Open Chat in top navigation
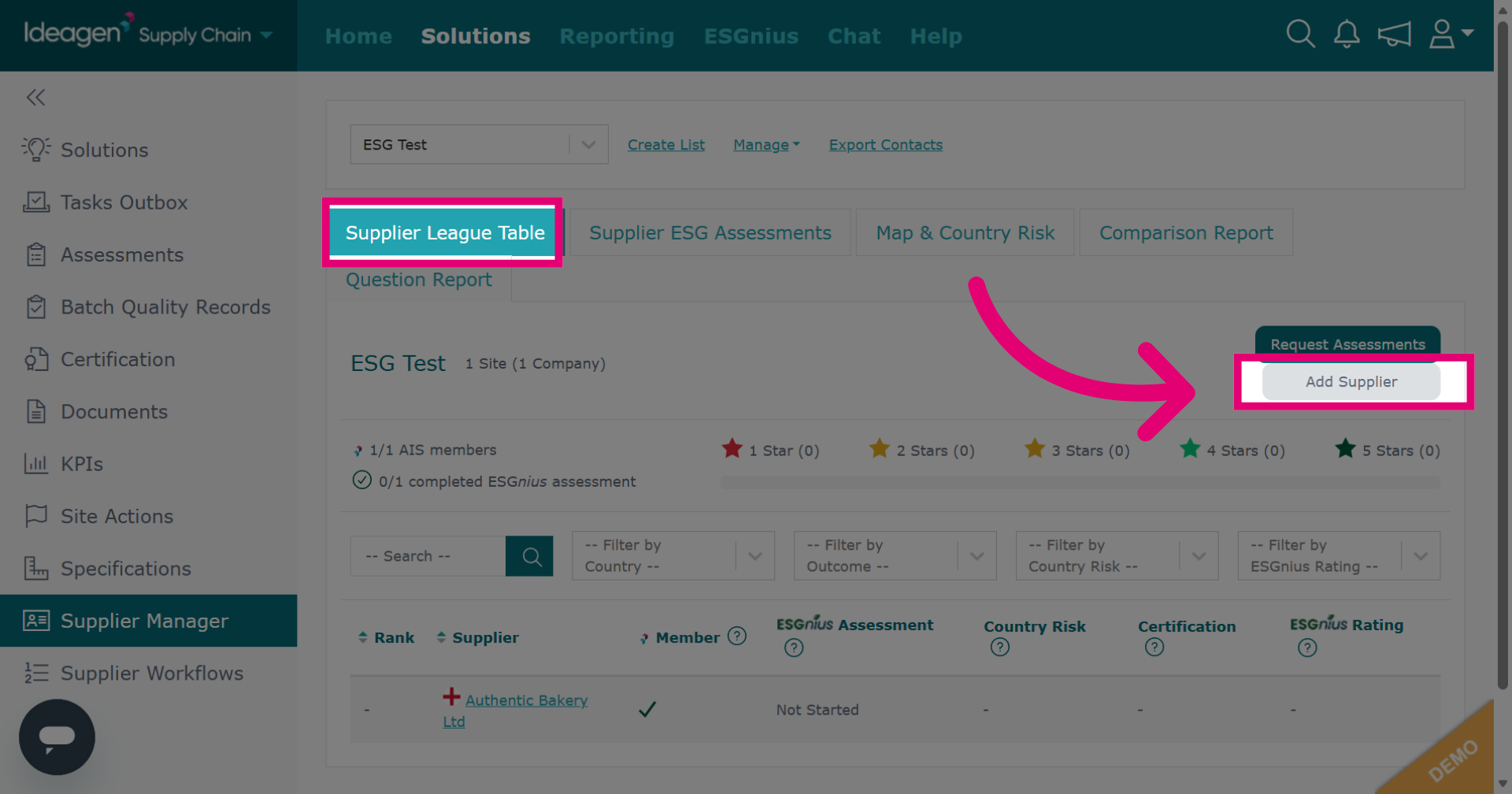The height and width of the screenshot is (794, 1512). pos(854,36)
